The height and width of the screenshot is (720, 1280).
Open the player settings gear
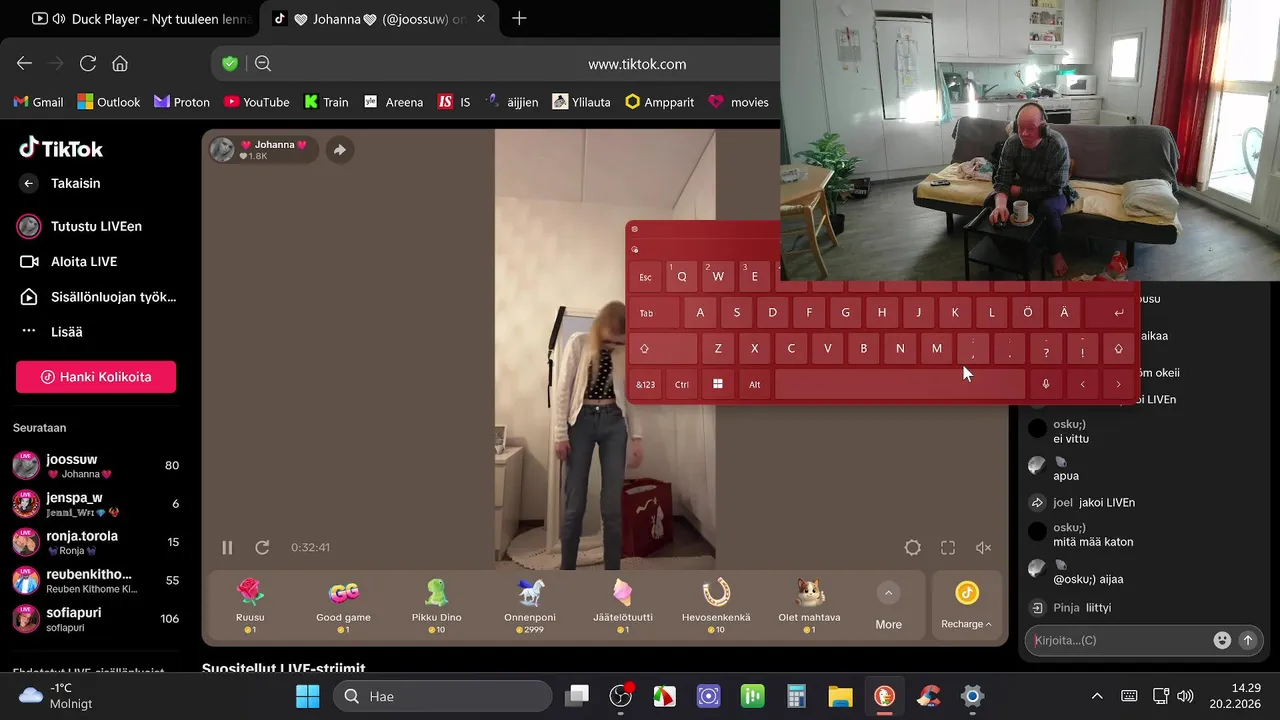(912, 548)
